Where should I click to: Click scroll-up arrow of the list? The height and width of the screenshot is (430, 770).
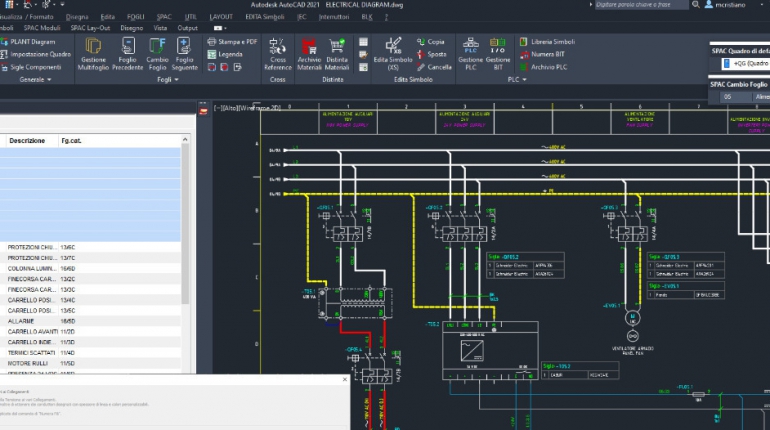pyautogui.click(x=185, y=140)
